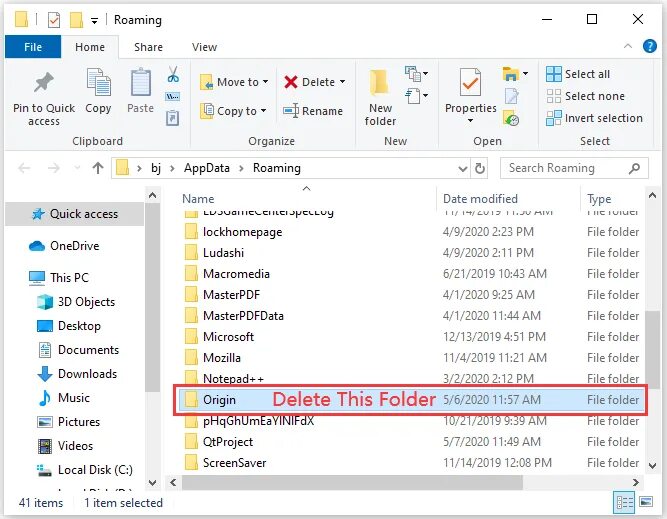The height and width of the screenshot is (519, 667).
Task: Click the Properties checkmark icon
Action: pyautogui.click(x=470, y=82)
